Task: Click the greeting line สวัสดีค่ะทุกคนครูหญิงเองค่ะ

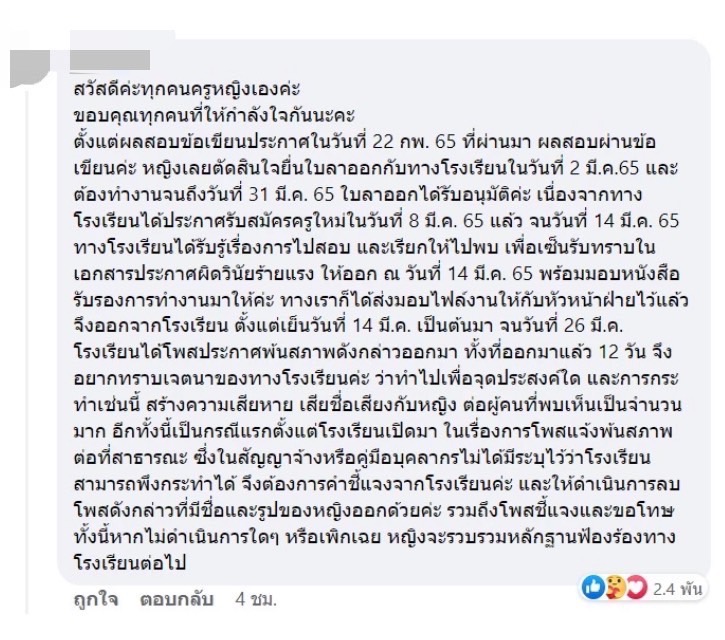Action: pos(187,88)
